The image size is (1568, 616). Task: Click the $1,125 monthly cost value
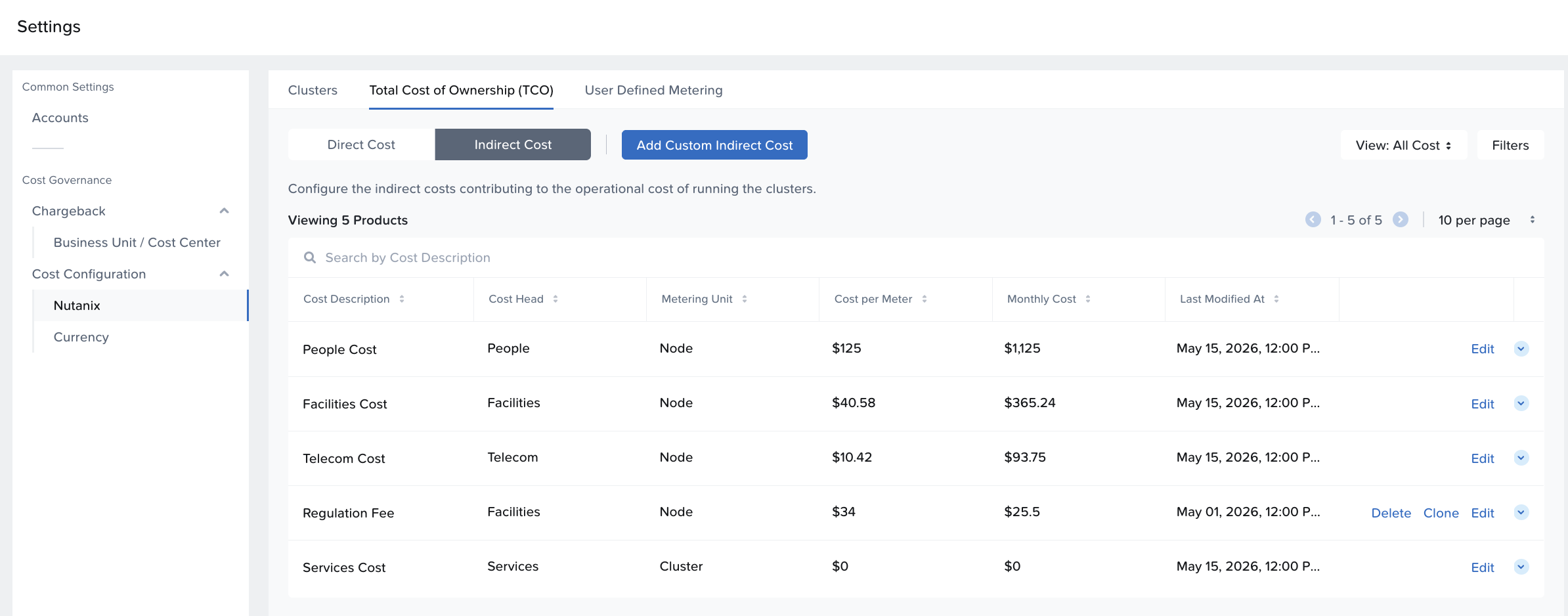(x=1022, y=348)
